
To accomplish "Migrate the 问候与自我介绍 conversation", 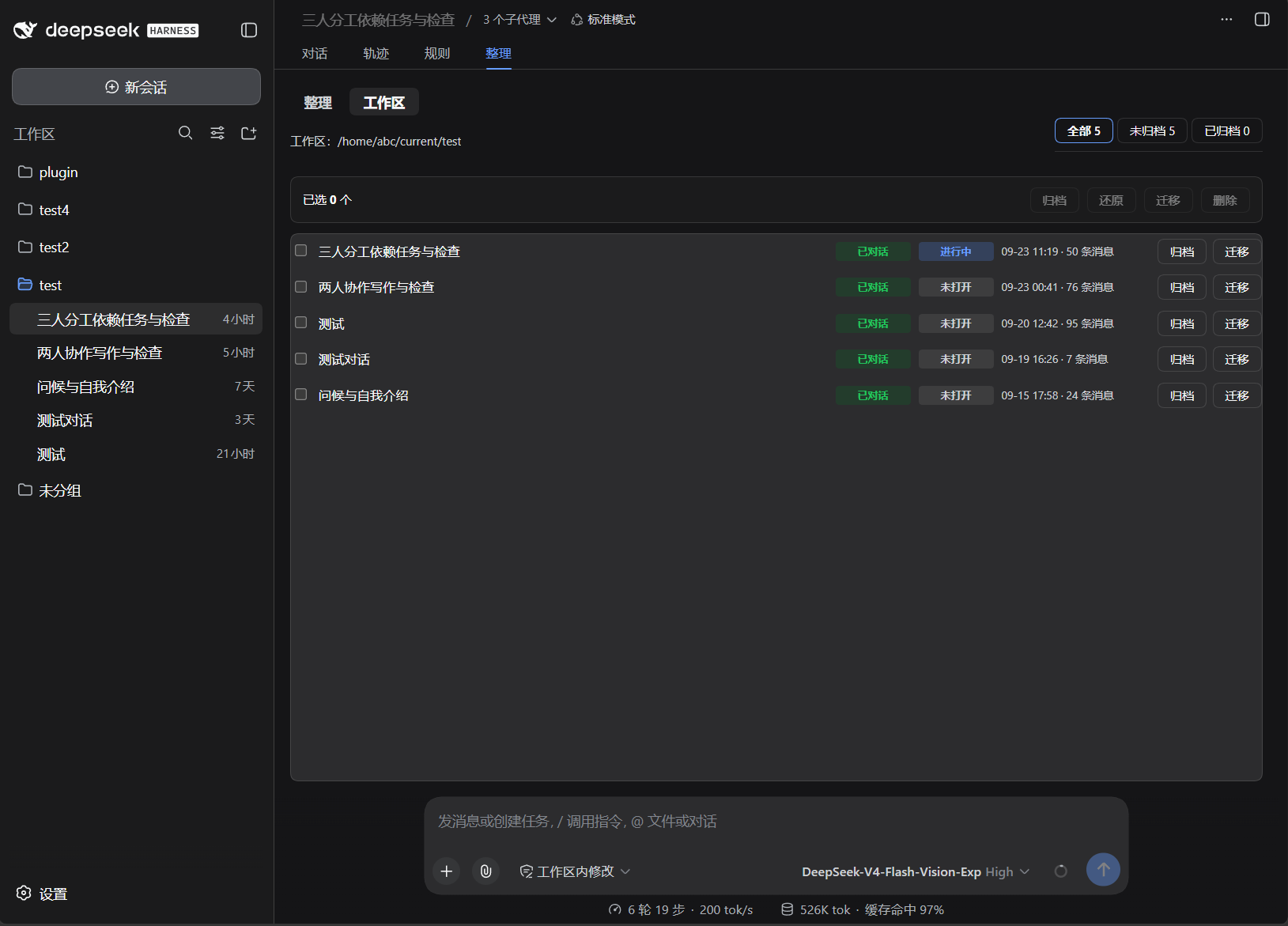I will (1237, 395).
